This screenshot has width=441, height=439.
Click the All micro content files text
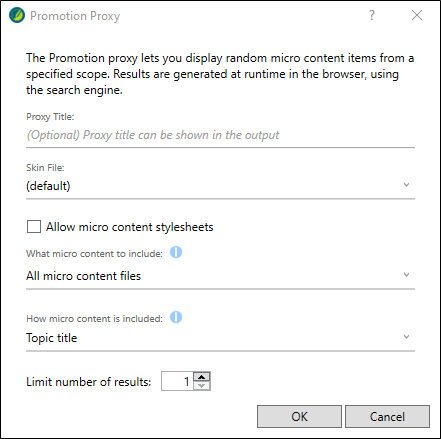tap(84, 276)
